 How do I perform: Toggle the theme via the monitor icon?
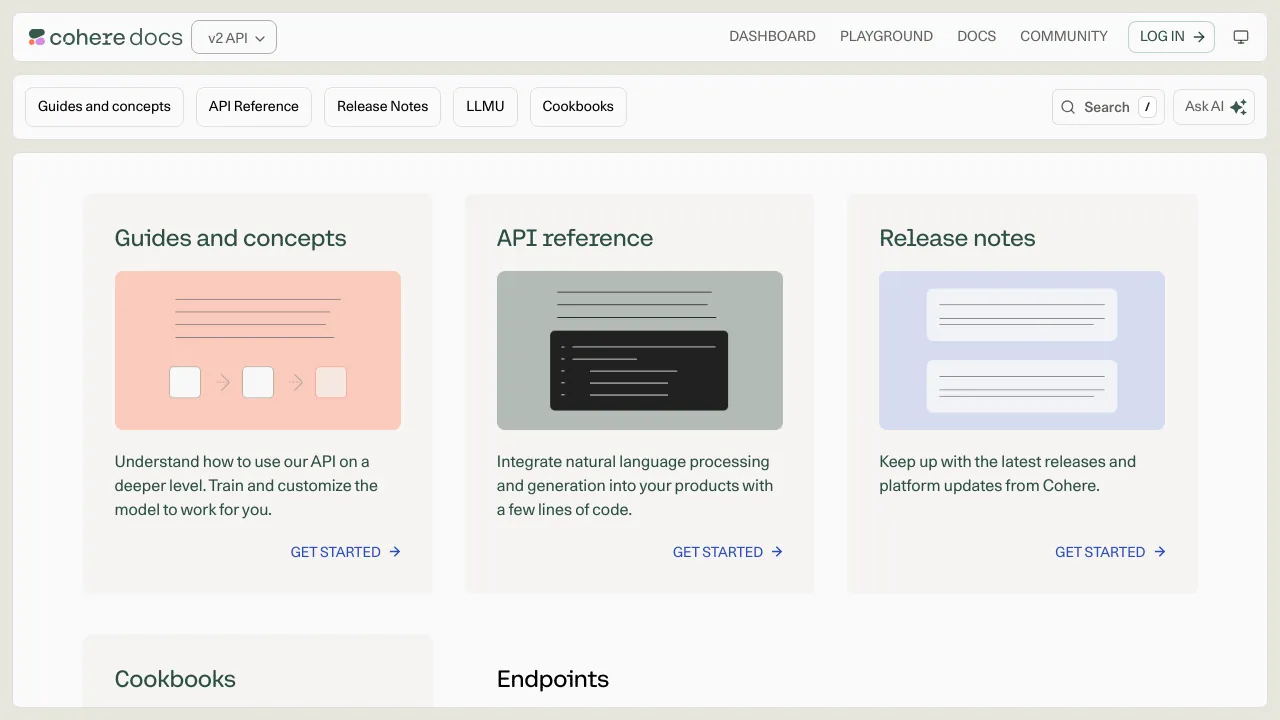[1241, 37]
